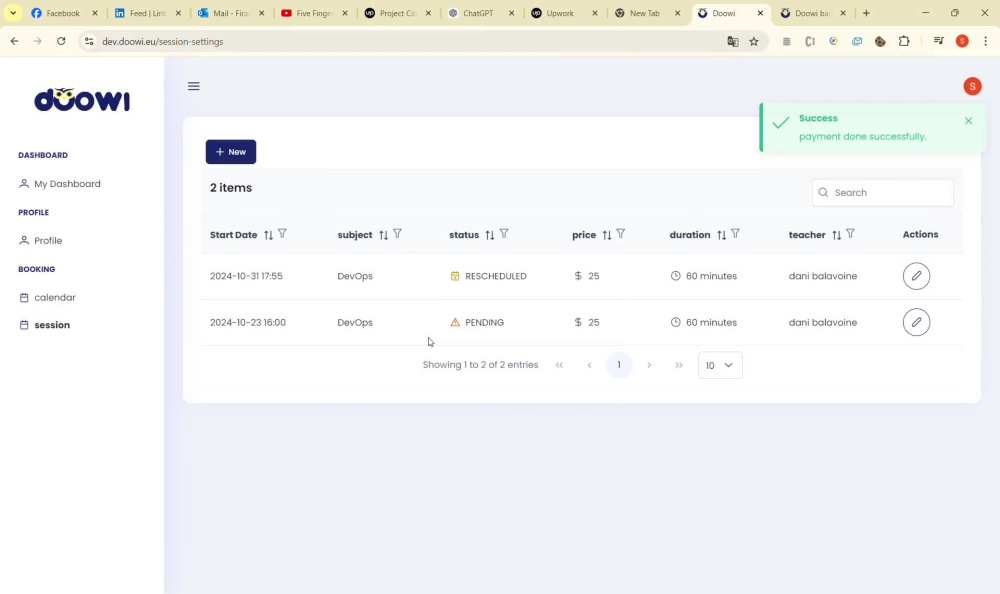Create a new session with New button
This screenshot has height=594, width=1000.
pyautogui.click(x=231, y=152)
